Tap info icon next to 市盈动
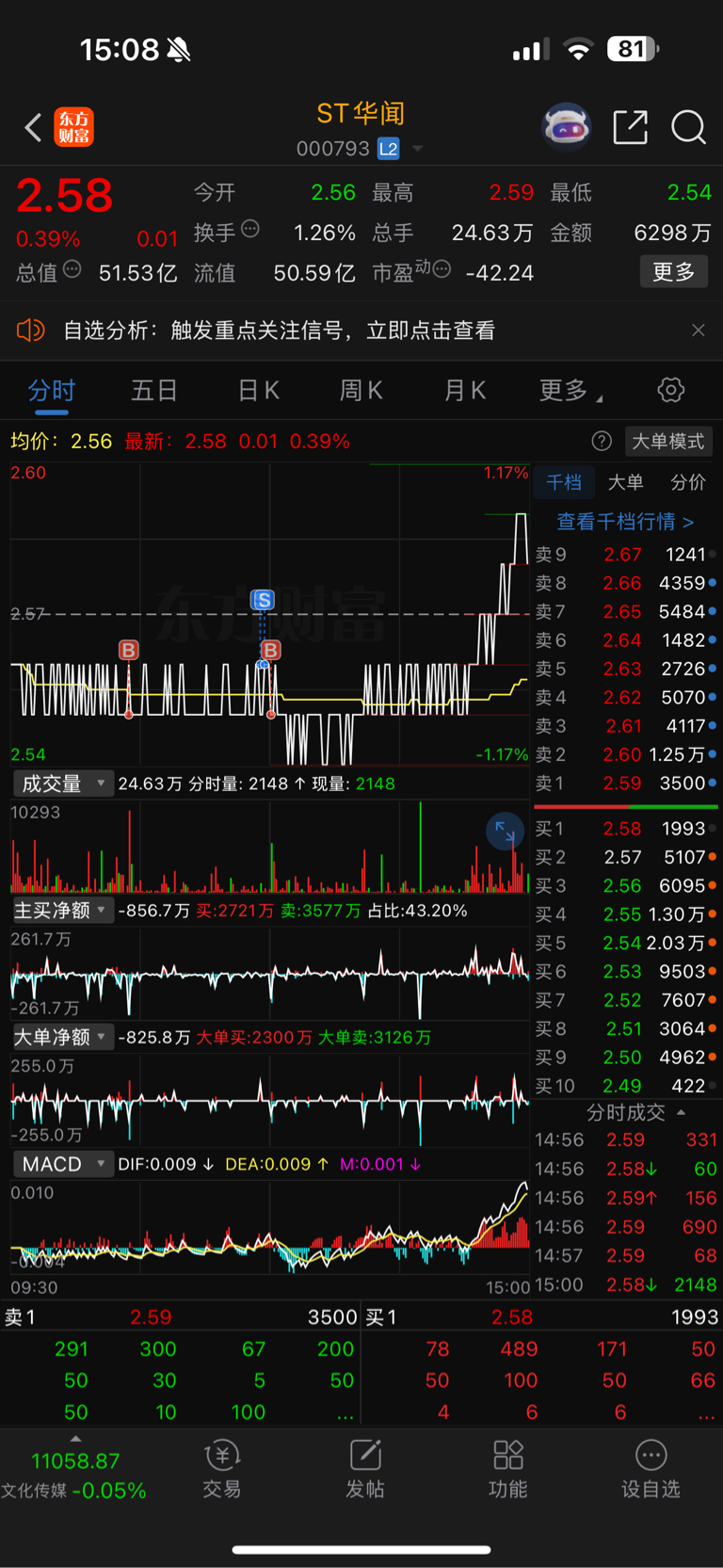 [x=442, y=269]
